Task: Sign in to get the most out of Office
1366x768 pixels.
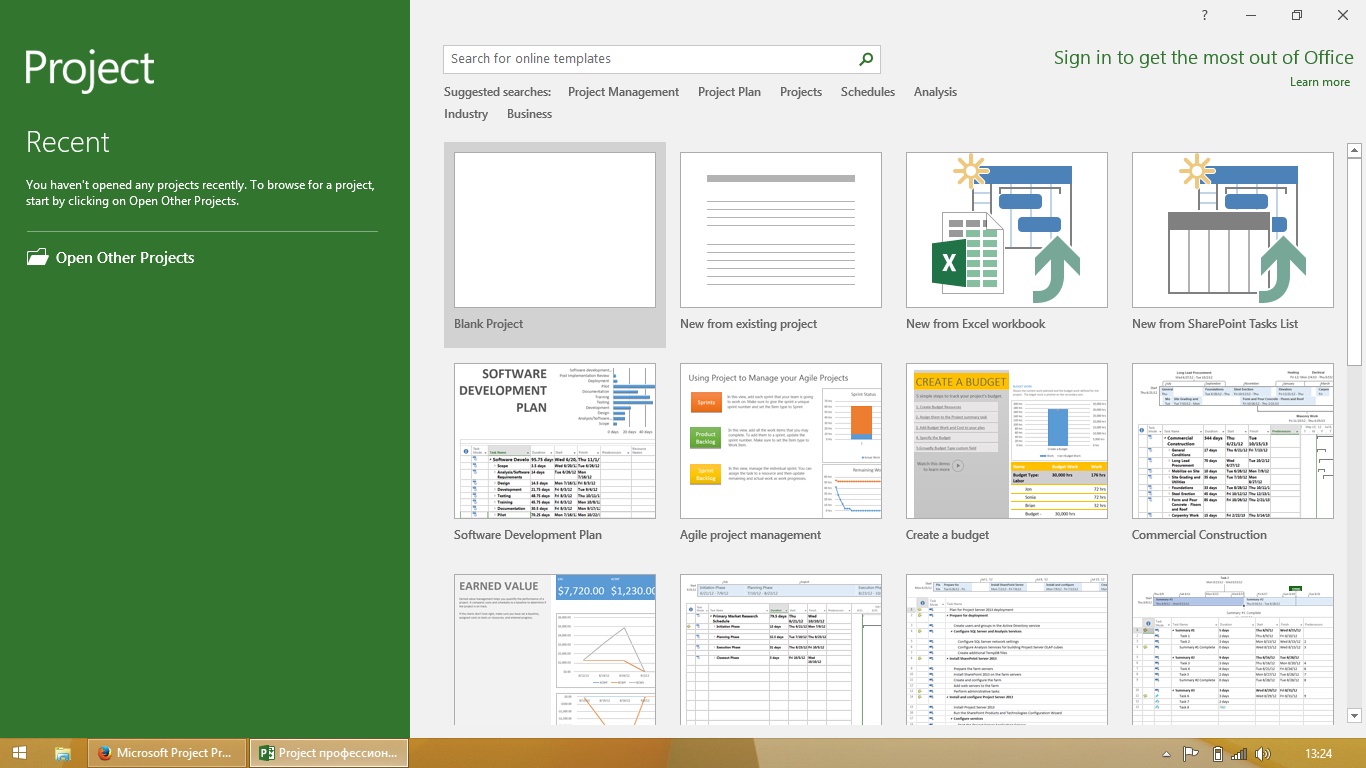Action: pos(1204,57)
